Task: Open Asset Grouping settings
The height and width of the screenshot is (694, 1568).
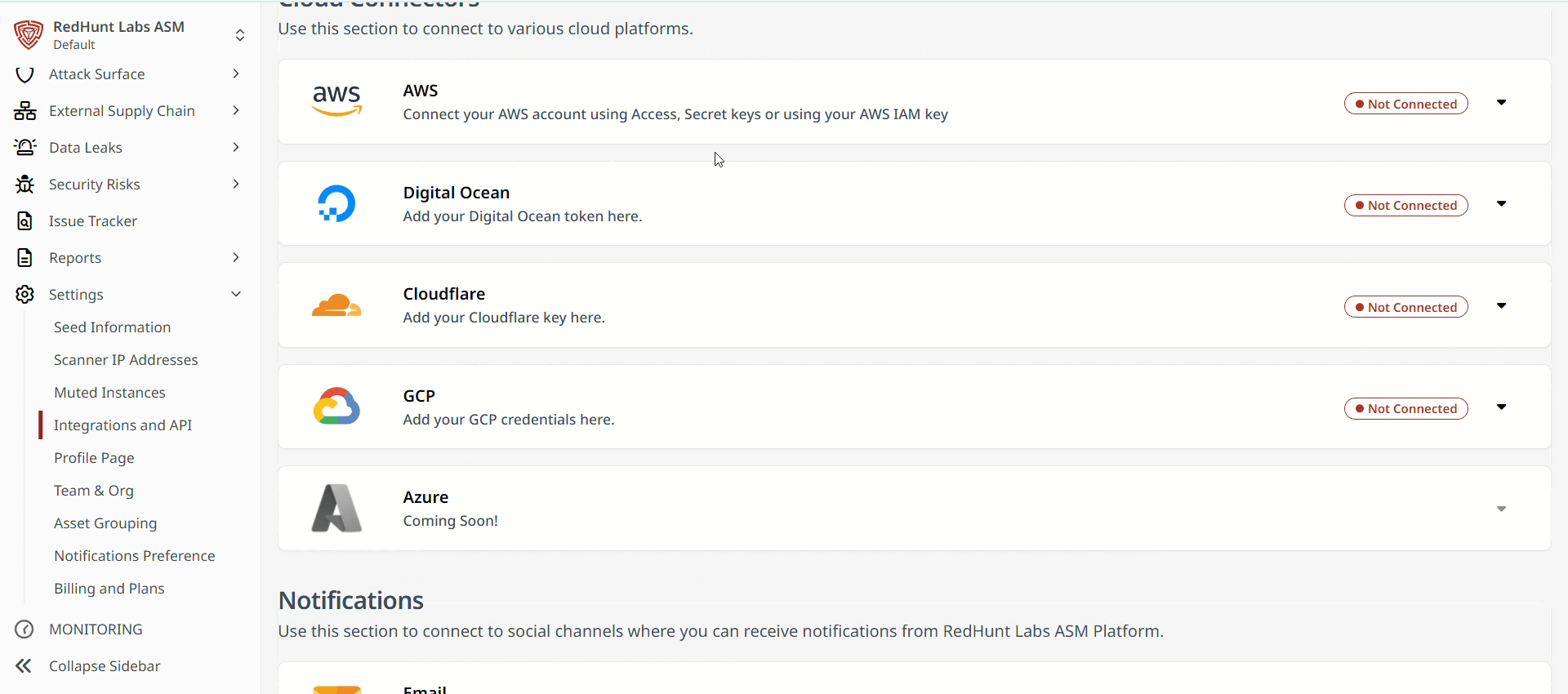Action: click(105, 523)
